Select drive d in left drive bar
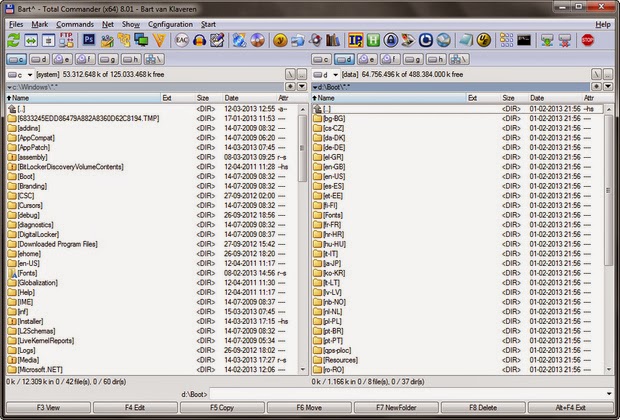Viewport: 620px width, 420px height. click(x=40, y=59)
